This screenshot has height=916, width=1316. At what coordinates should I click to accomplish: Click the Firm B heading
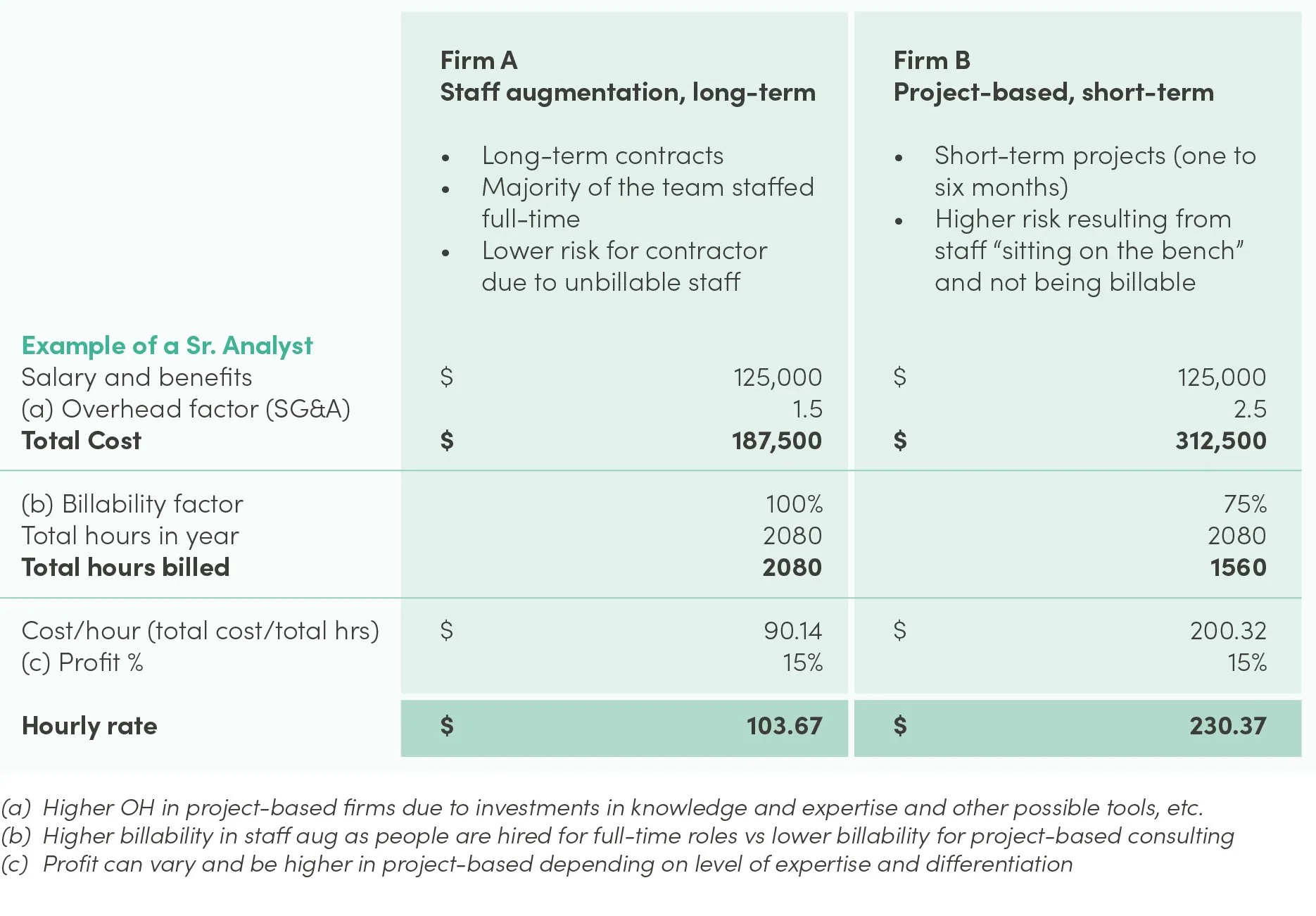[932, 61]
